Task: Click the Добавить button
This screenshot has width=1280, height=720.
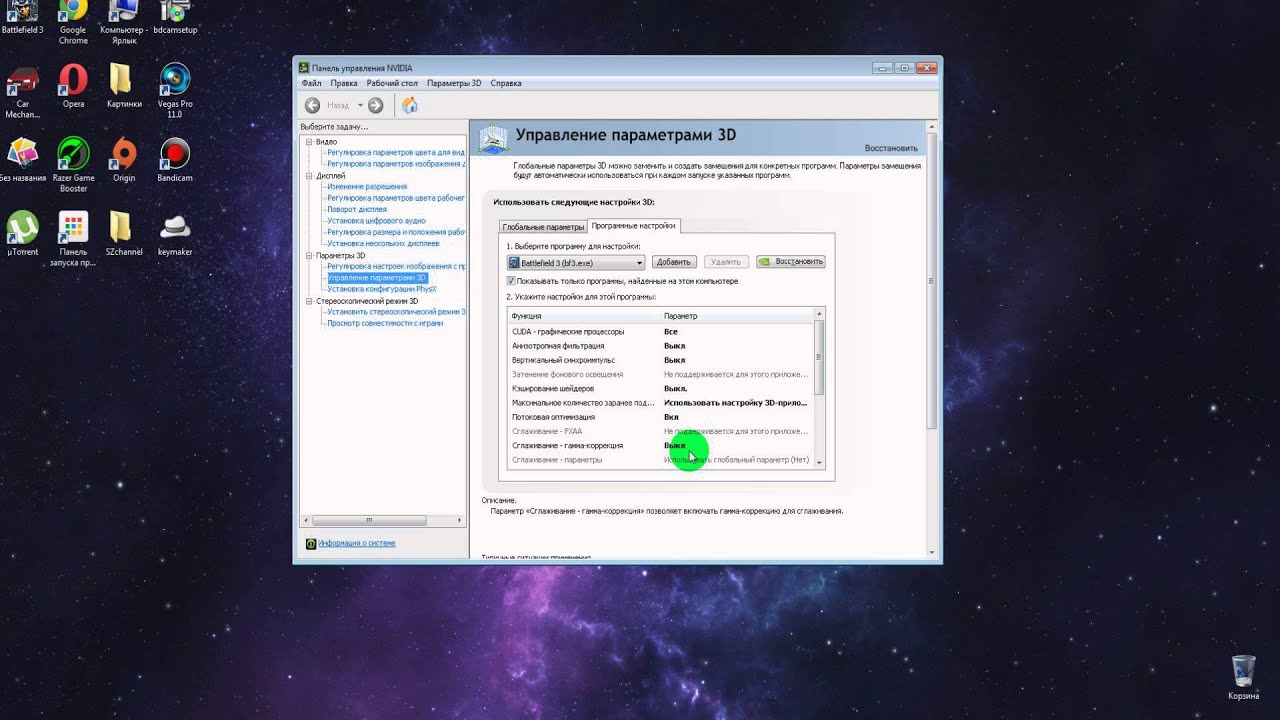Action: (x=674, y=262)
